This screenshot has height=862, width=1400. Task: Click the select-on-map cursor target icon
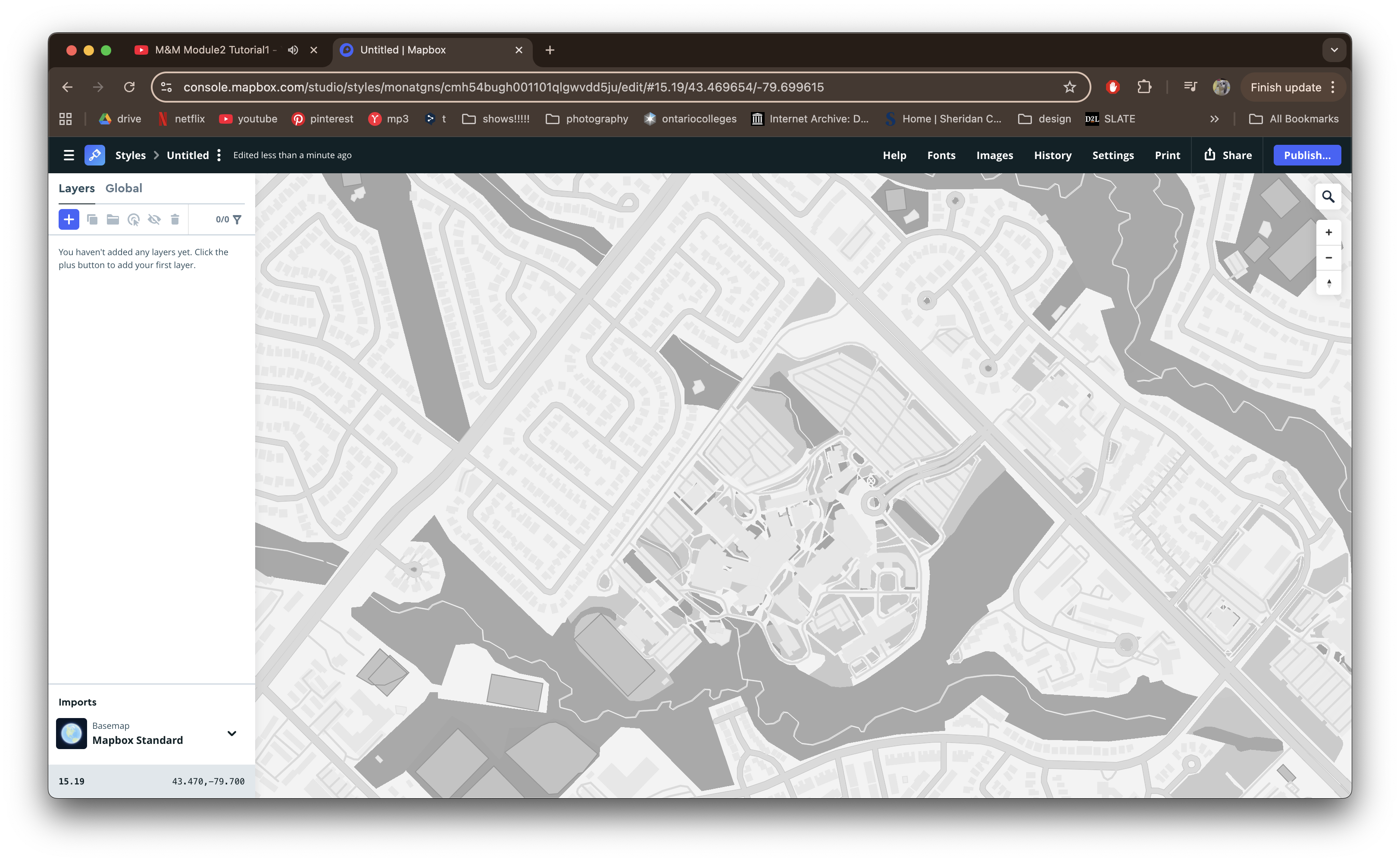(x=133, y=219)
